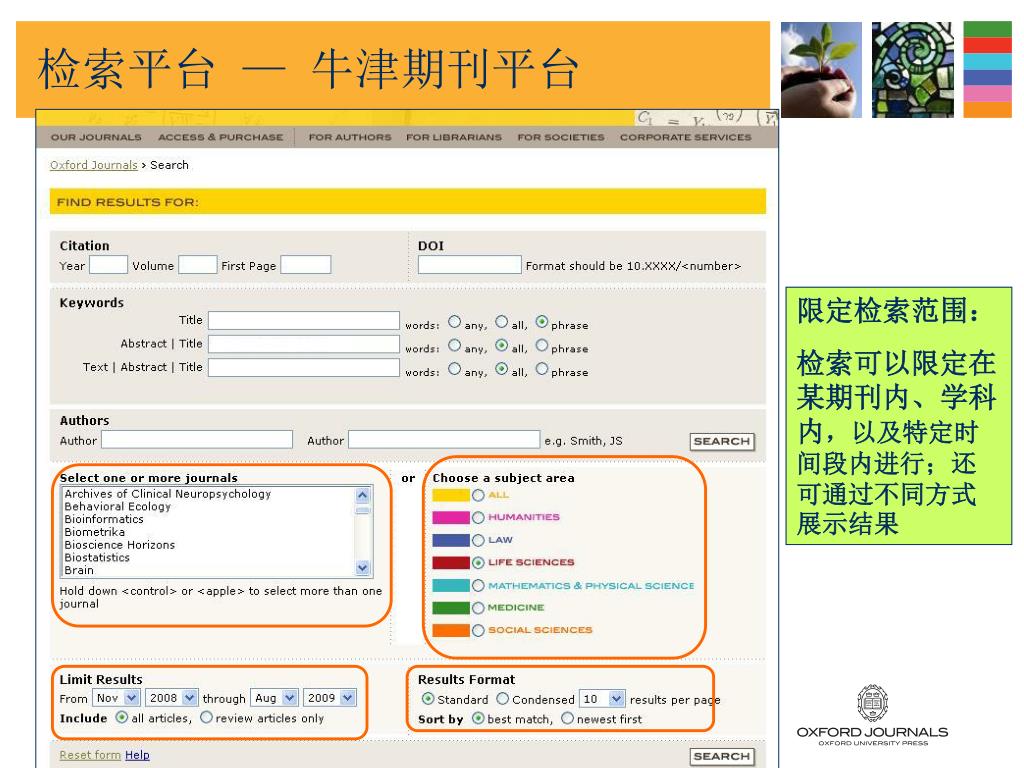Screen dimensions: 1024x768
Task: Follow the Oxford Journals breadcrumb link
Action: click(x=93, y=165)
